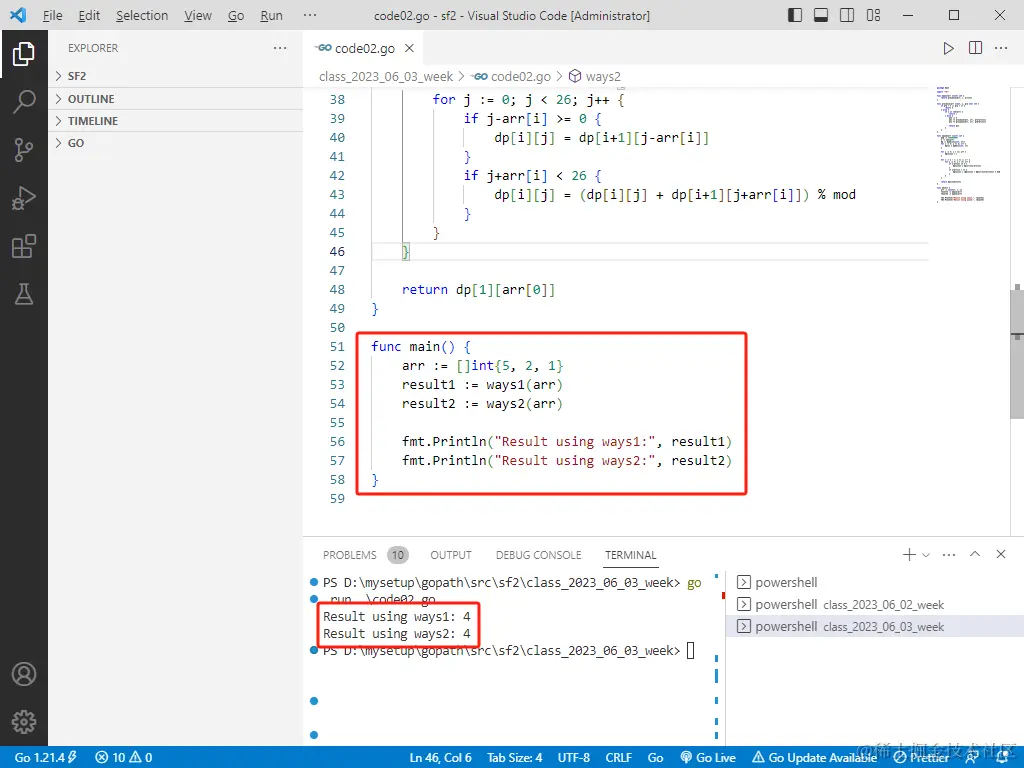Viewport: 1024px width, 768px height.
Task: Click class_2023_06_03_week breadcrumb folder
Action: pyautogui.click(x=386, y=76)
